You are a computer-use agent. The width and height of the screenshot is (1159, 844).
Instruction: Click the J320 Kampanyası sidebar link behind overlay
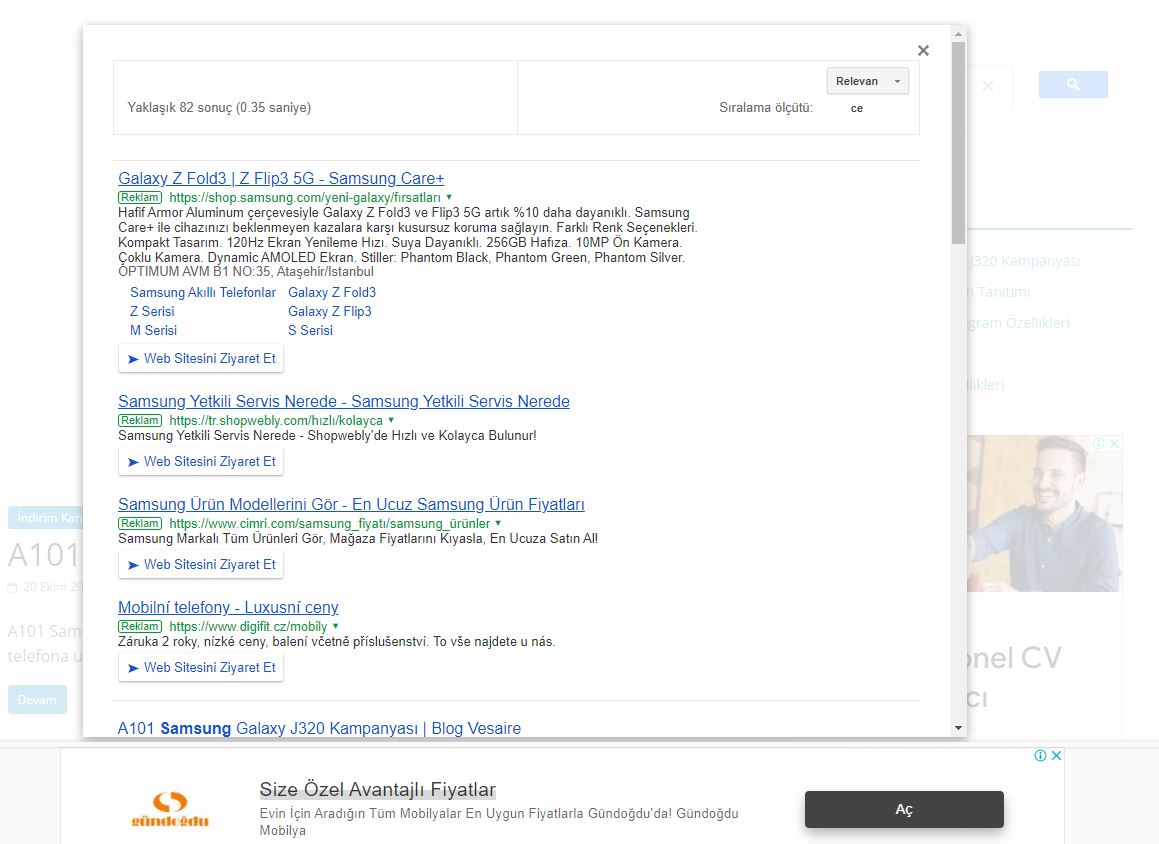[x=1024, y=262]
